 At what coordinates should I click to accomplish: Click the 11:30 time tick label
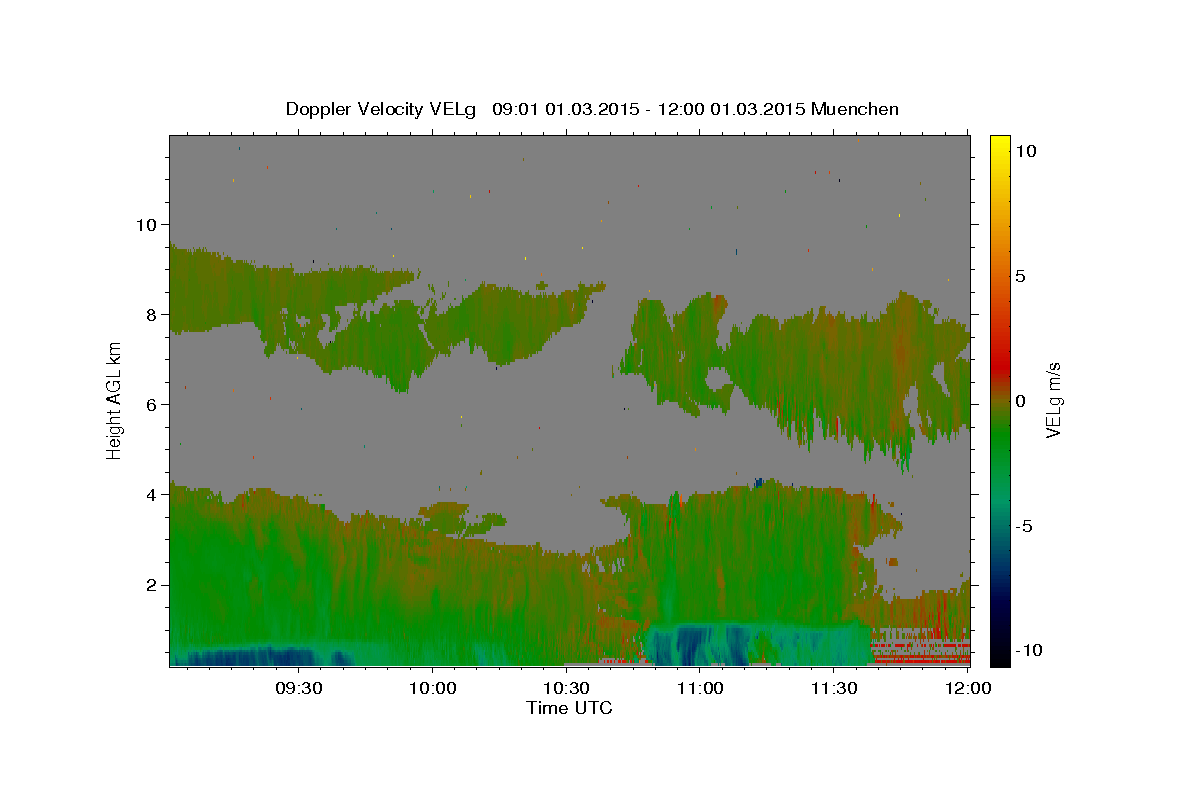[x=833, y=688]
